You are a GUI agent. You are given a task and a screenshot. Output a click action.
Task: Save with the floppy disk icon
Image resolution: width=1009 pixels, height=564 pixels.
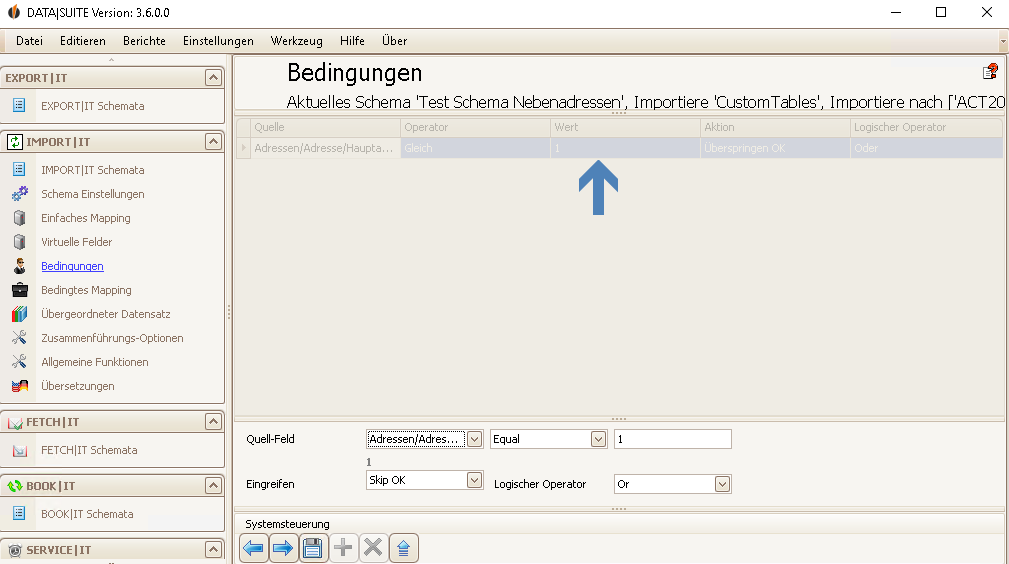coord(313,548)
